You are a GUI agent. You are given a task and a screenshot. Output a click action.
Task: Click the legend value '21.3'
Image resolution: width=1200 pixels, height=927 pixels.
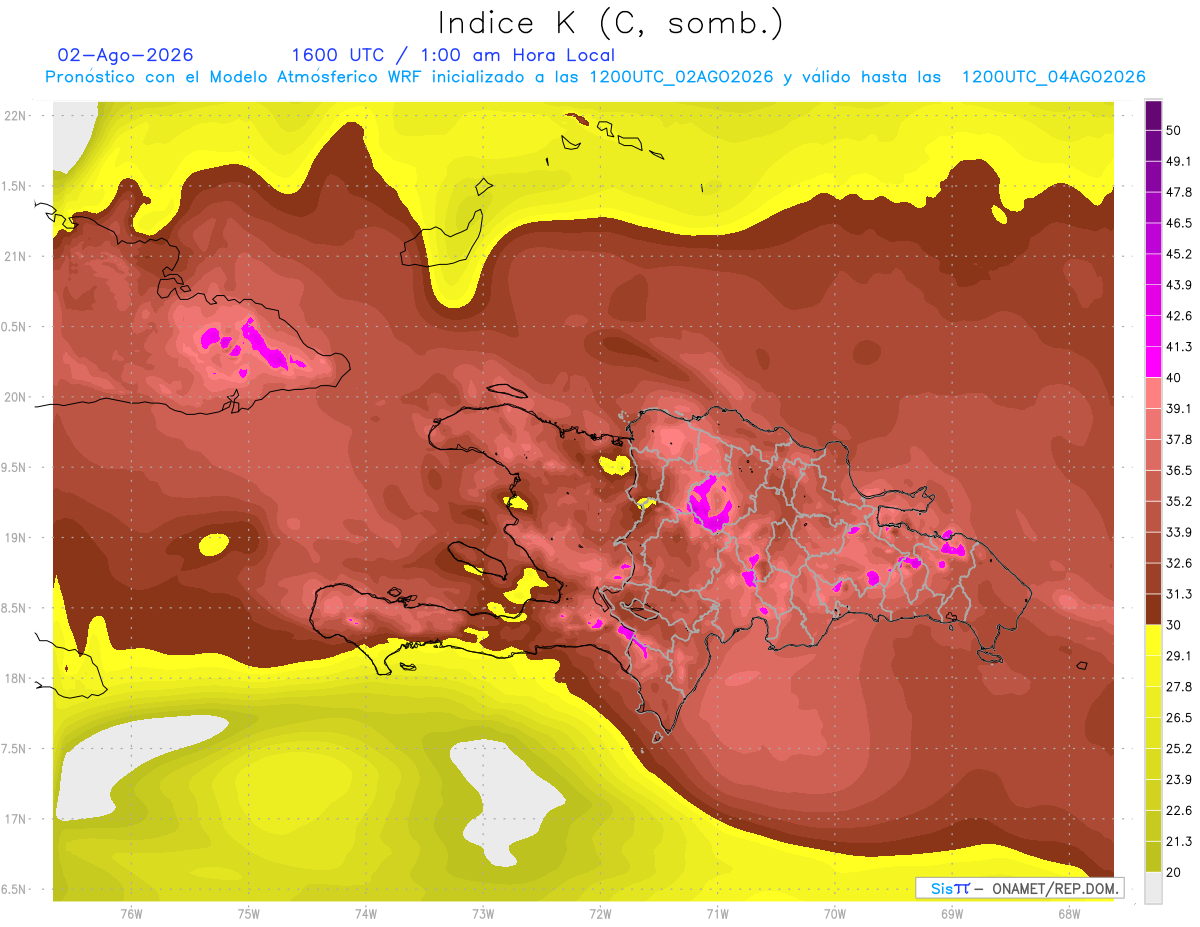tap(1179, 842)
